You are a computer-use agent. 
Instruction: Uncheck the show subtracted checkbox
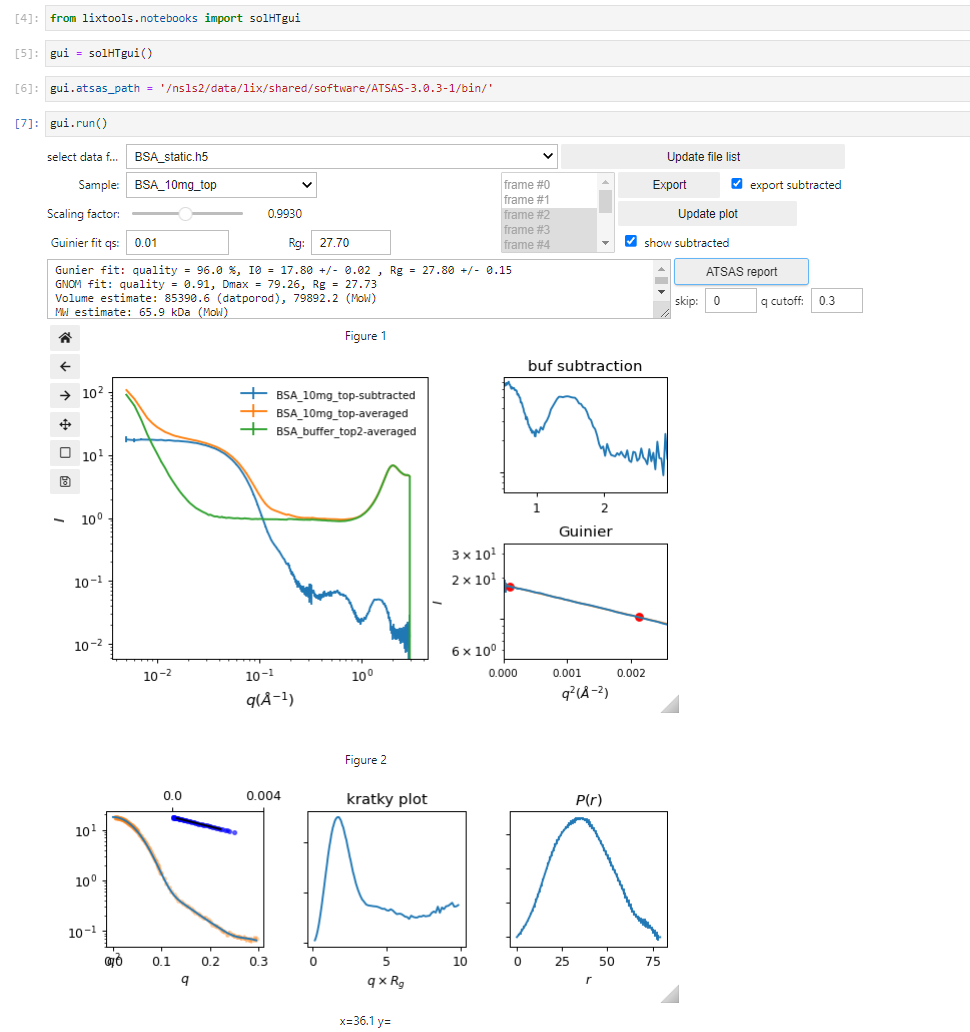click(x=630, y=242)
